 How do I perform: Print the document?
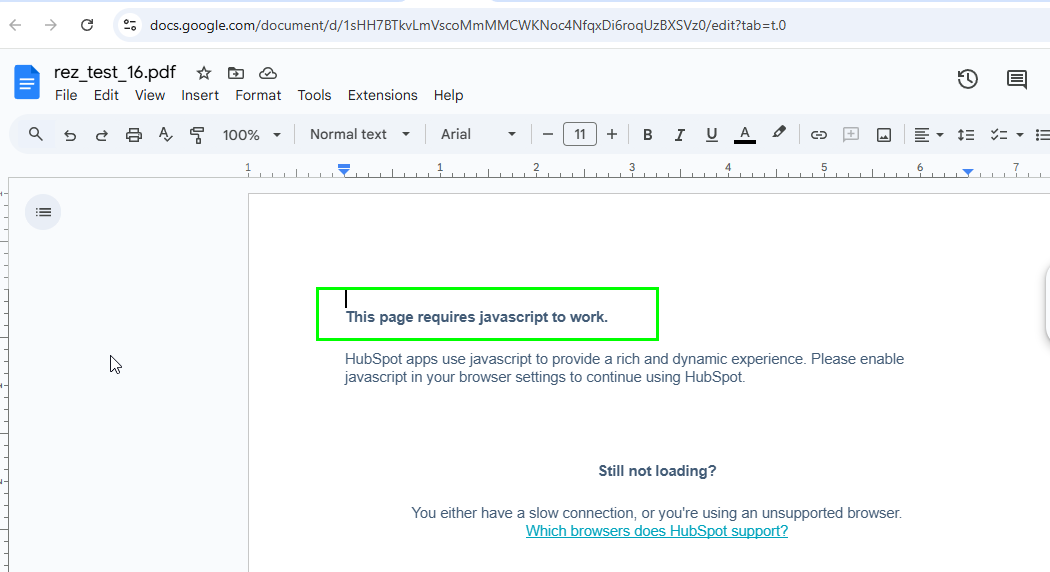coord(134,135)
